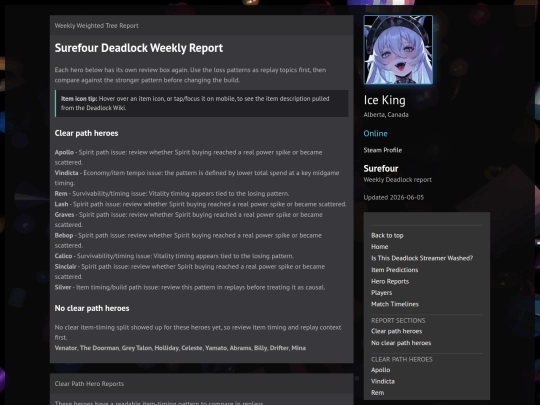This screenshot has width=540, height=405.
Task: Click the Apollo hero name in summary
Action: coord(64,152)
